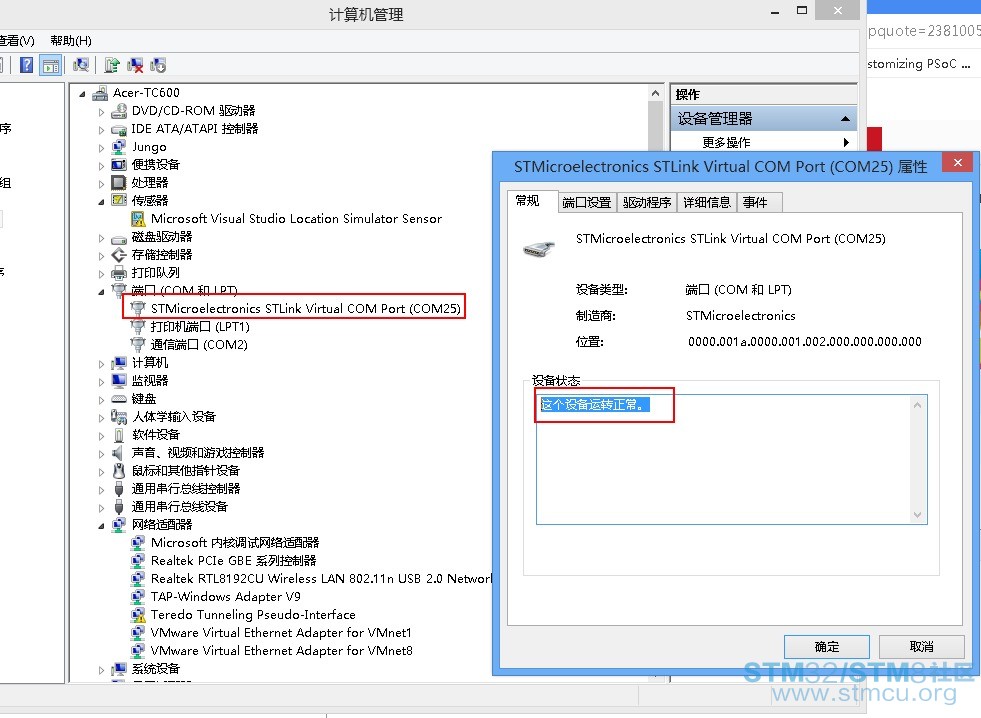Click the 通信端口 (COM2) icon
This screenshot has width=981, height=718.
click(x=138, y=345)
